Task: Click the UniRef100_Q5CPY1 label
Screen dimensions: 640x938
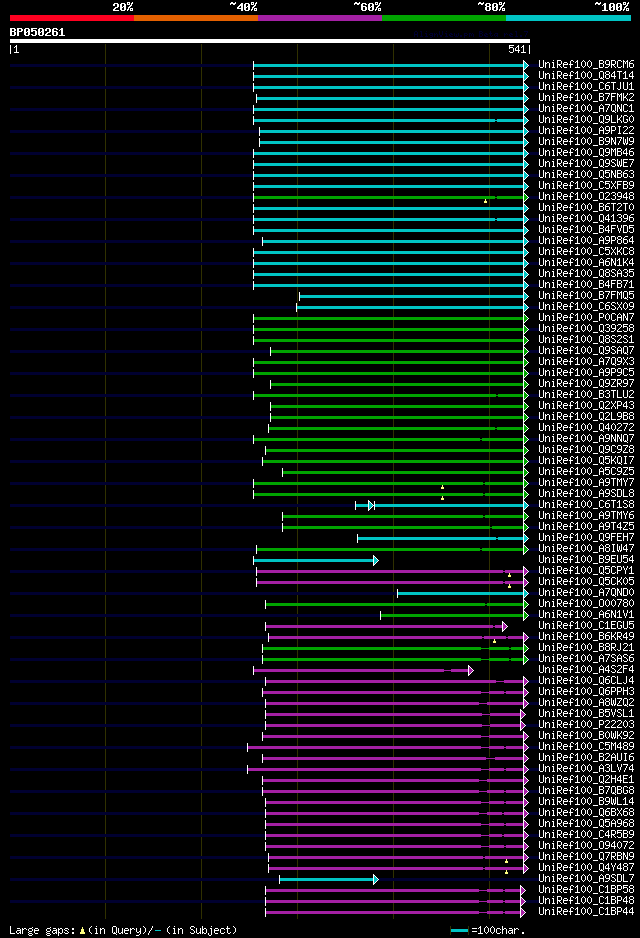Action: (586, 571)
